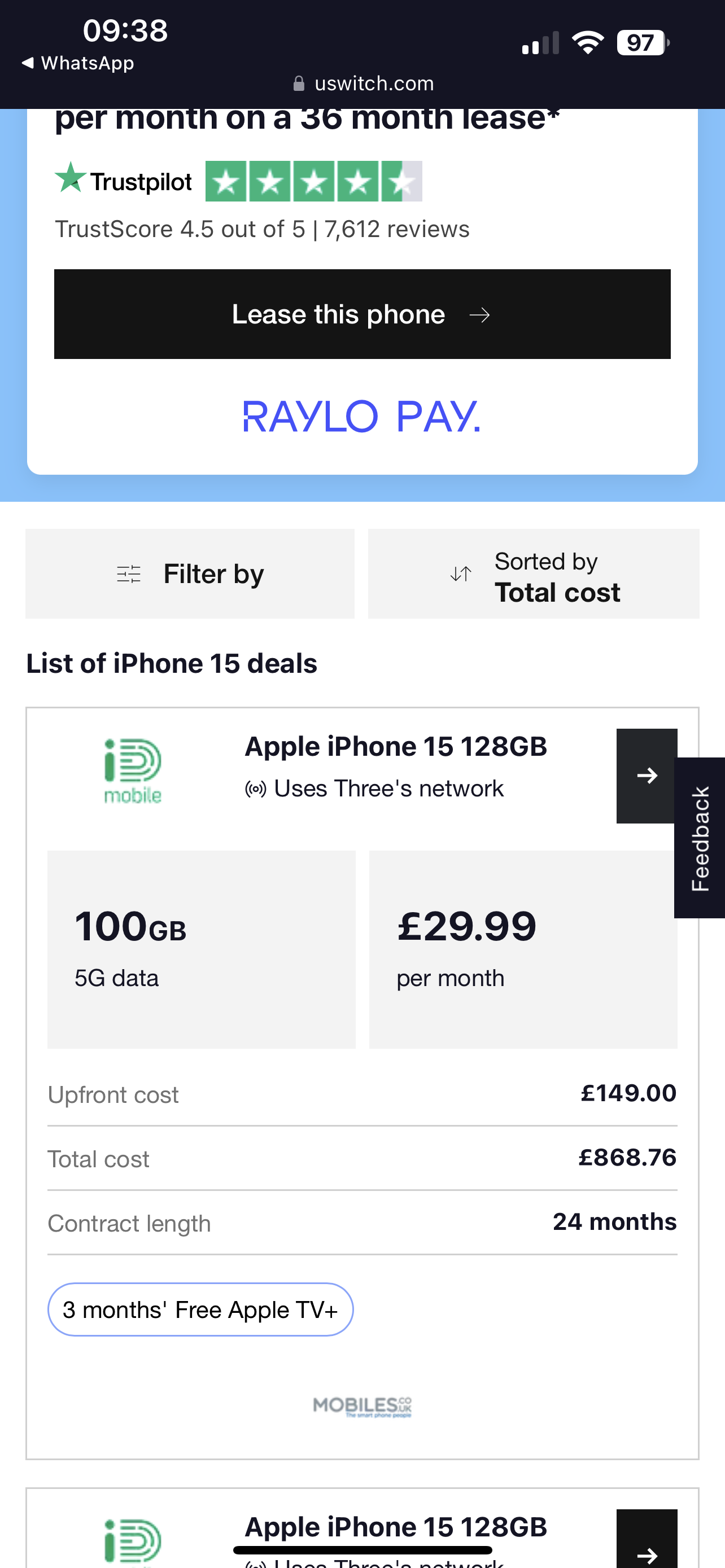Select the 3 months' Free Apple TV+ tag
This screenshot has width=725, height=1568.
pyautogui.click(x=200, y=1309)
